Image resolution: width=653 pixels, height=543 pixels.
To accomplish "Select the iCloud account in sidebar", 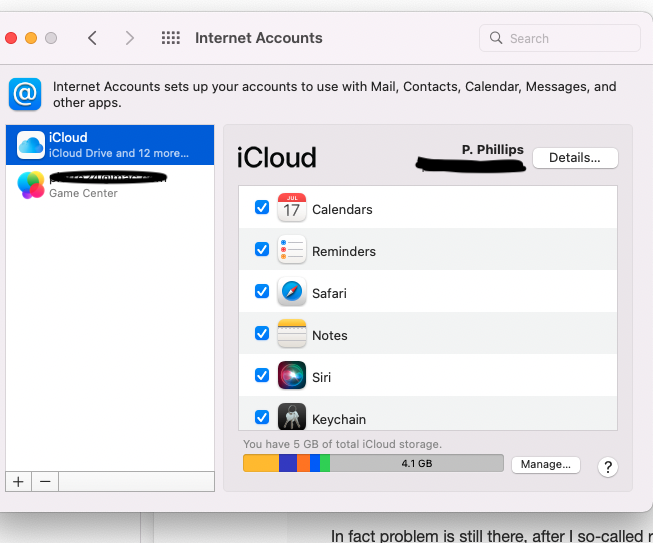I will (110, 145).
